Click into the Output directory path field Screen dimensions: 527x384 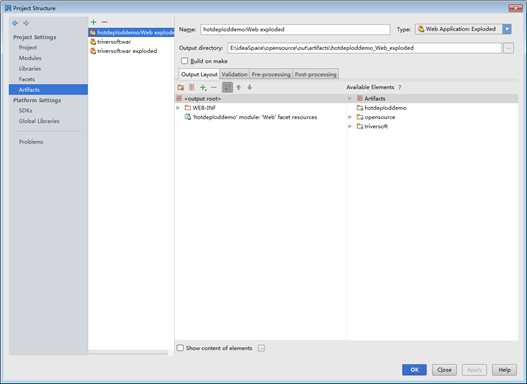[x=365, y=48]
